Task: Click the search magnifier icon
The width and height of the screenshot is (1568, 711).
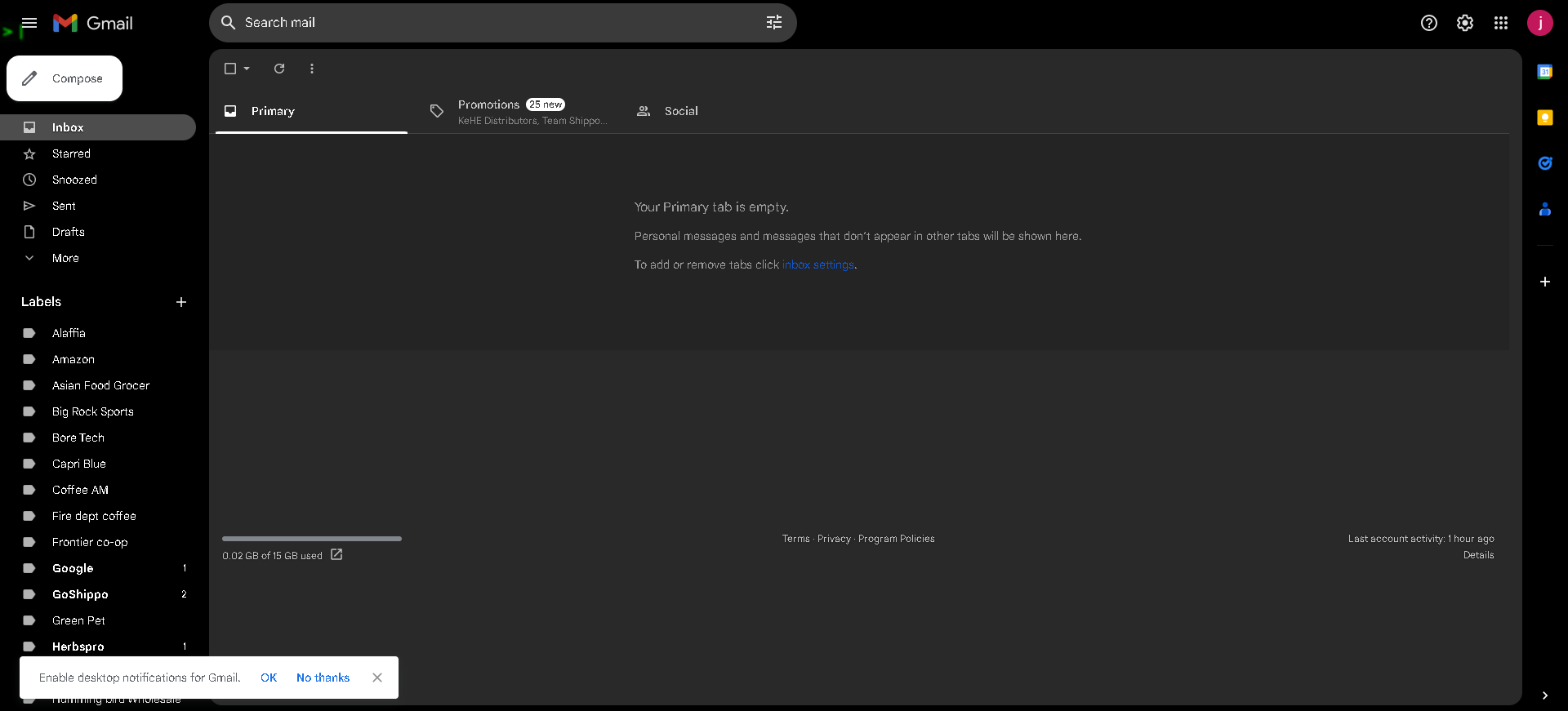Action: point(229,23)
